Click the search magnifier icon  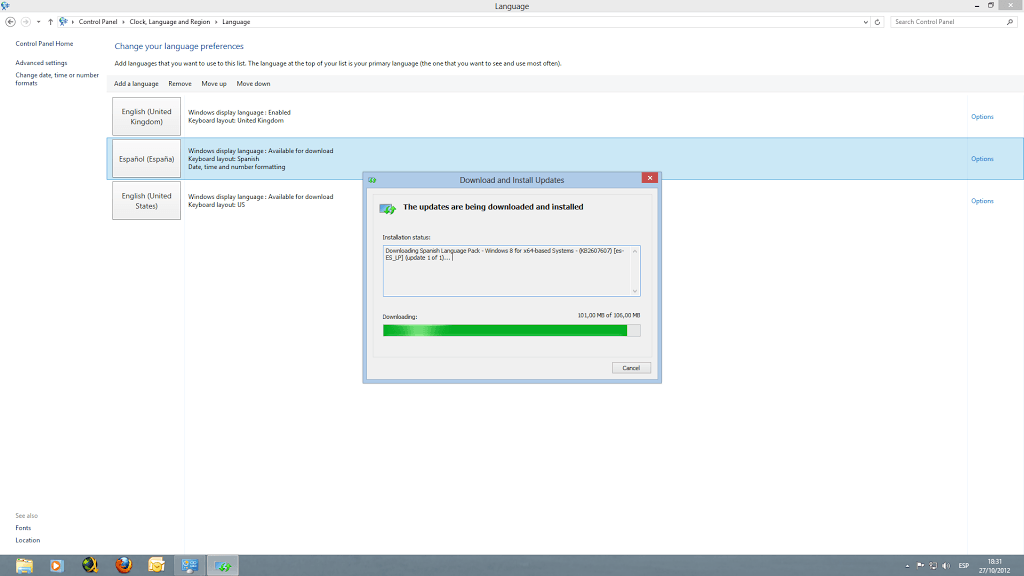click(1010, 22)
